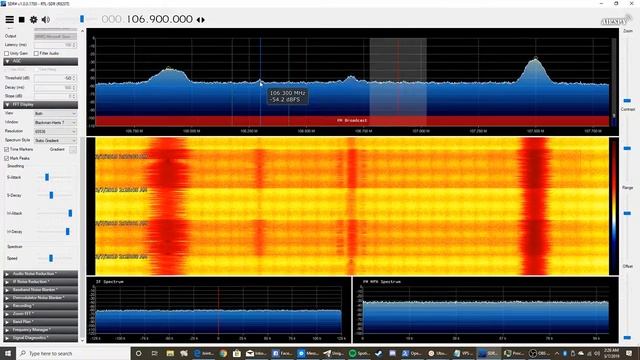
Task: Open the Output device dropdown
Action: coord(56,36)
